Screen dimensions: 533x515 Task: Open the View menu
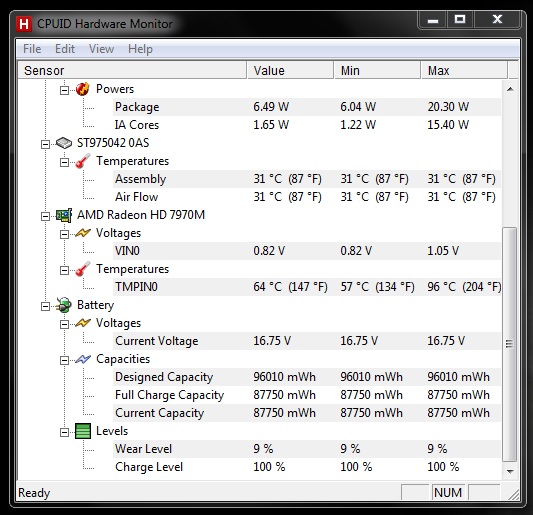pos(101,49)
